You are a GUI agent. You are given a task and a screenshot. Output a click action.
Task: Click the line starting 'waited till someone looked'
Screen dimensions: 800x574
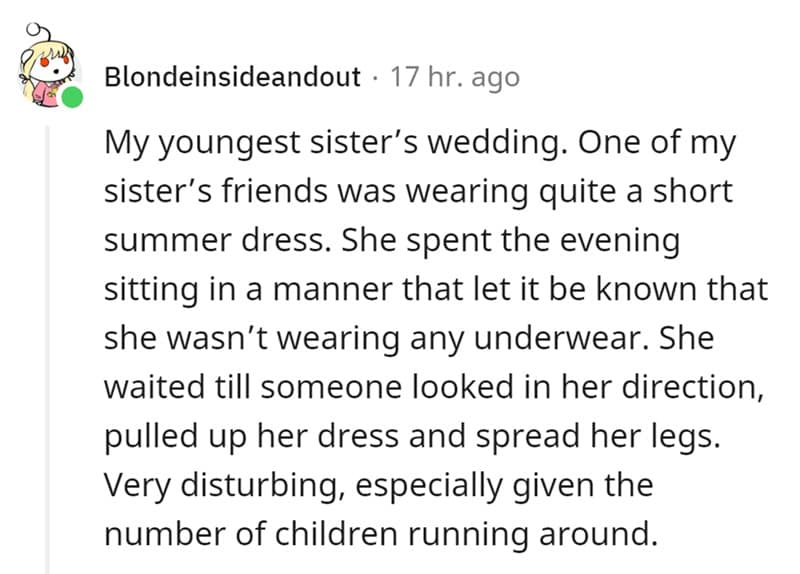tap(434, 386)
